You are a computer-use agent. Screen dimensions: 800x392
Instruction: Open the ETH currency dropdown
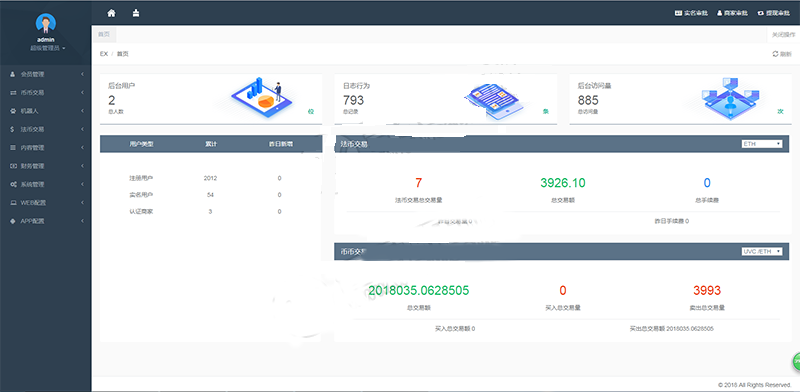pos(762,144)
